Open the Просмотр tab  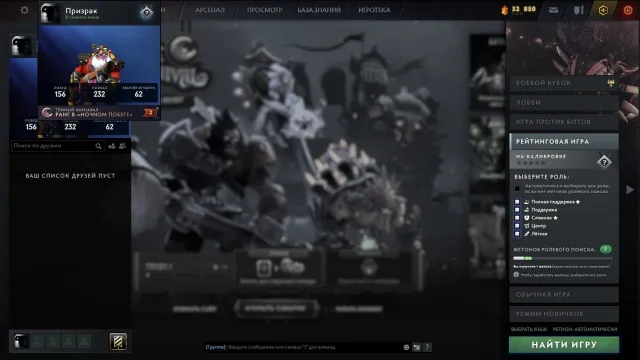tap(264, 10)
